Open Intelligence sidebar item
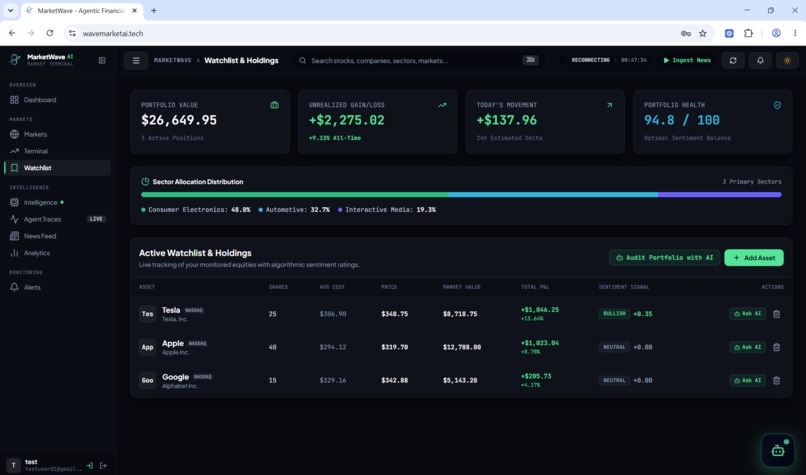Screen dimensions: 806x475 click(57, 203)
